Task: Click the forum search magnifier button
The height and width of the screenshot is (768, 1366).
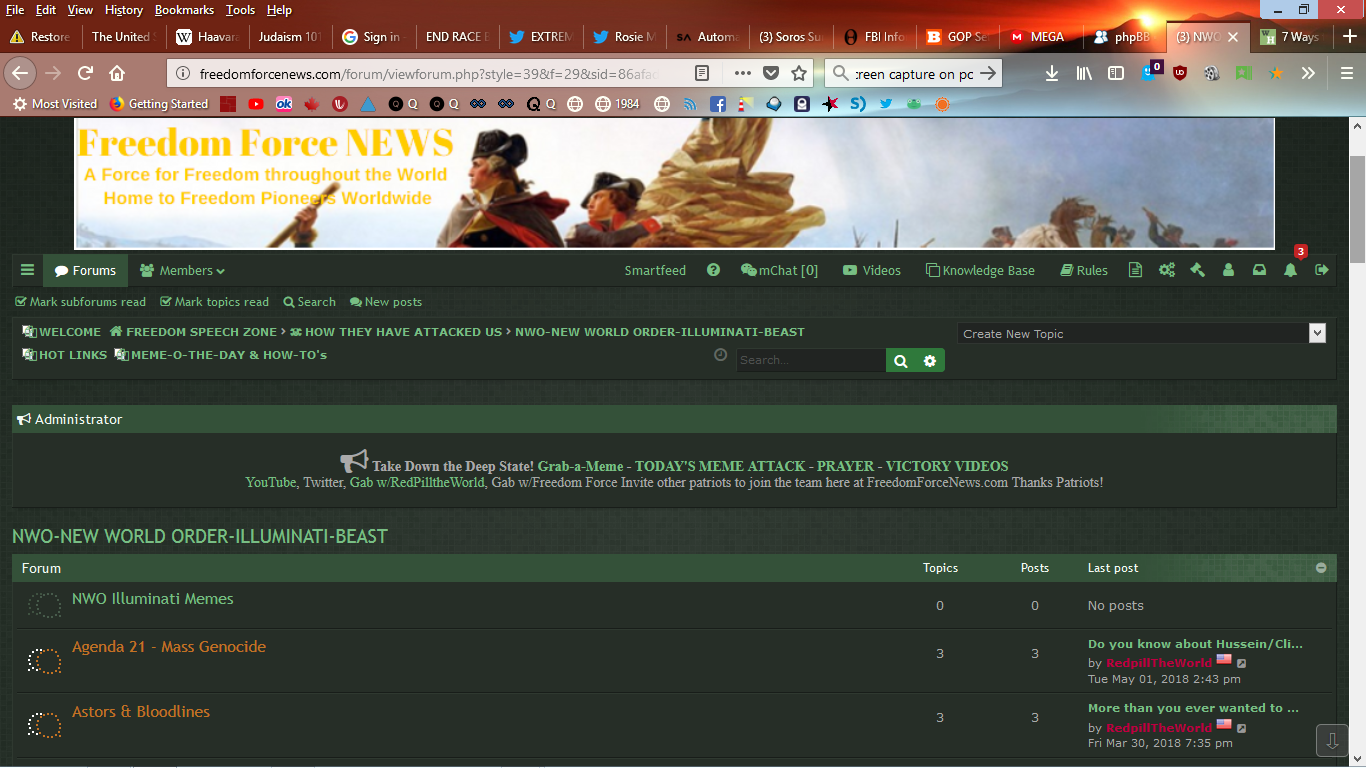Action: (x=901, y=360)
